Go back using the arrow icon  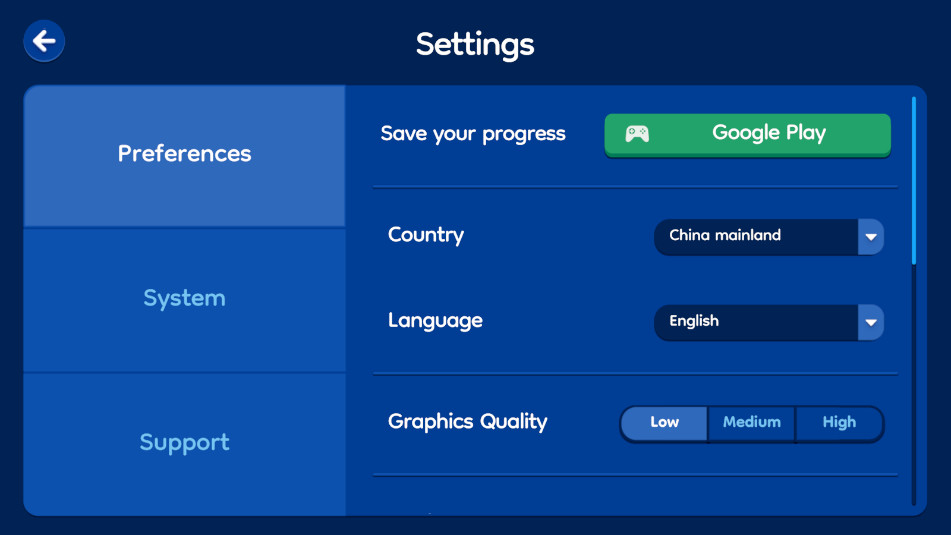click(44, 41)
